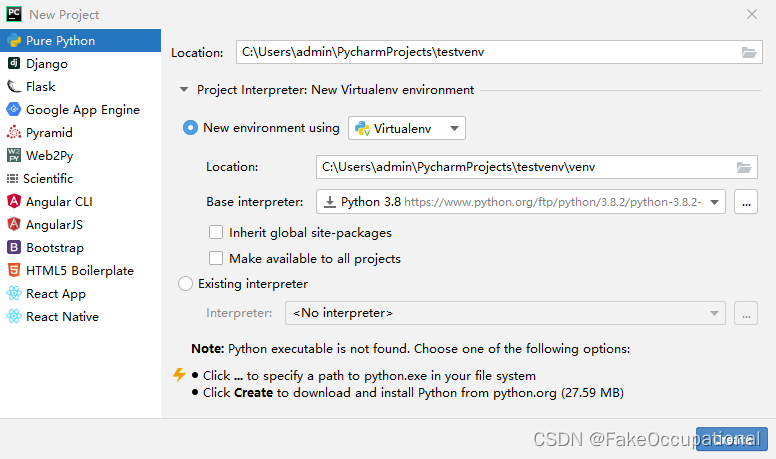
Task: Select Bootstrap project type
Action: click(80, 248)
